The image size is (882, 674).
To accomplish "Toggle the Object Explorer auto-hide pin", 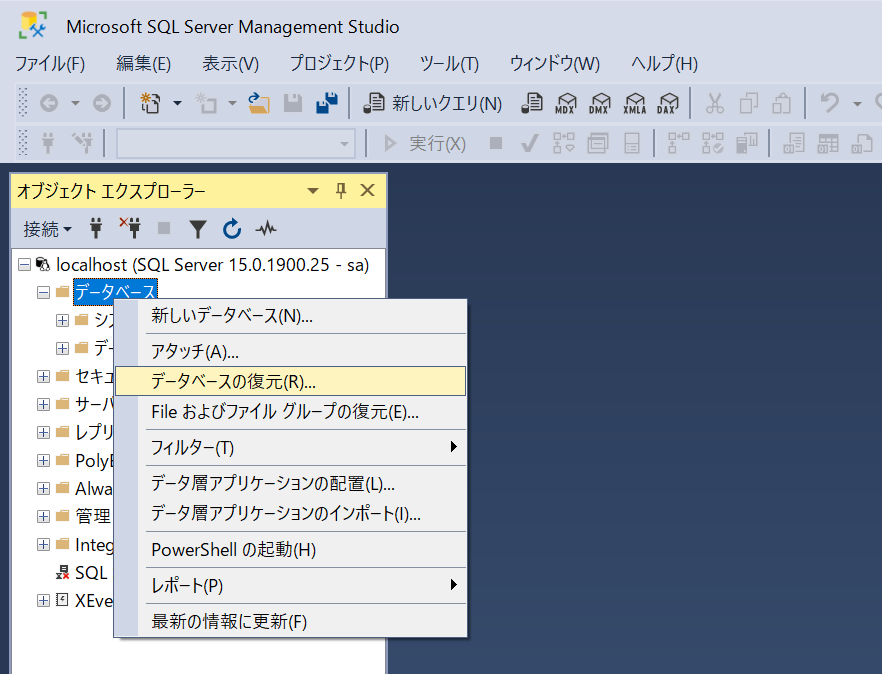I will [341, 191].
